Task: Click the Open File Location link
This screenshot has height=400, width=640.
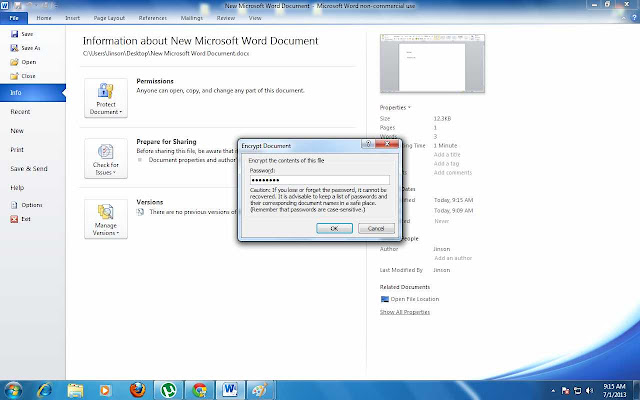Action: (x=410, y=299)
